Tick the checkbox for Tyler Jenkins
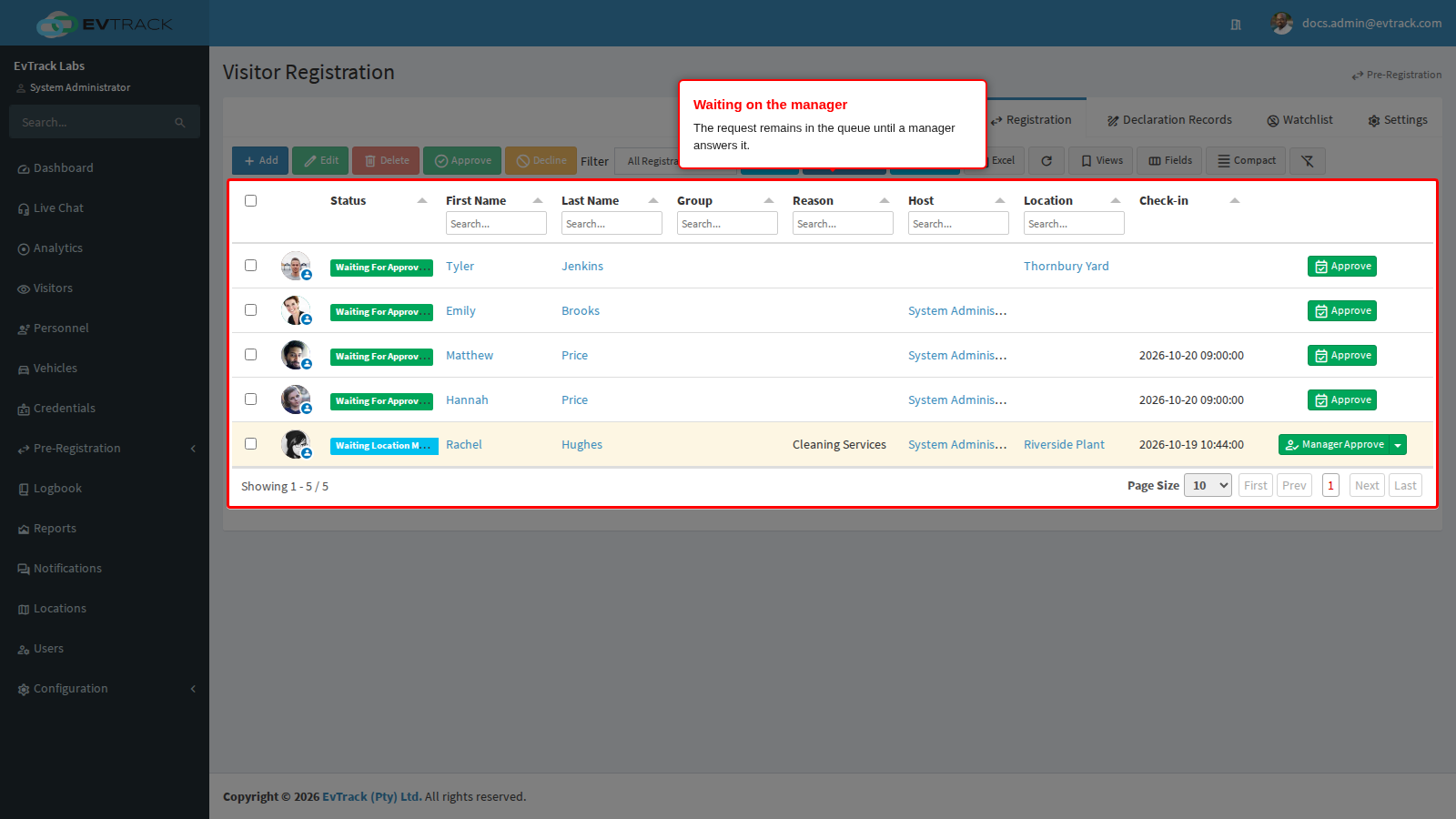This screenshot has width=1456, height=819. pyautogui.click(x=250, y=266)
